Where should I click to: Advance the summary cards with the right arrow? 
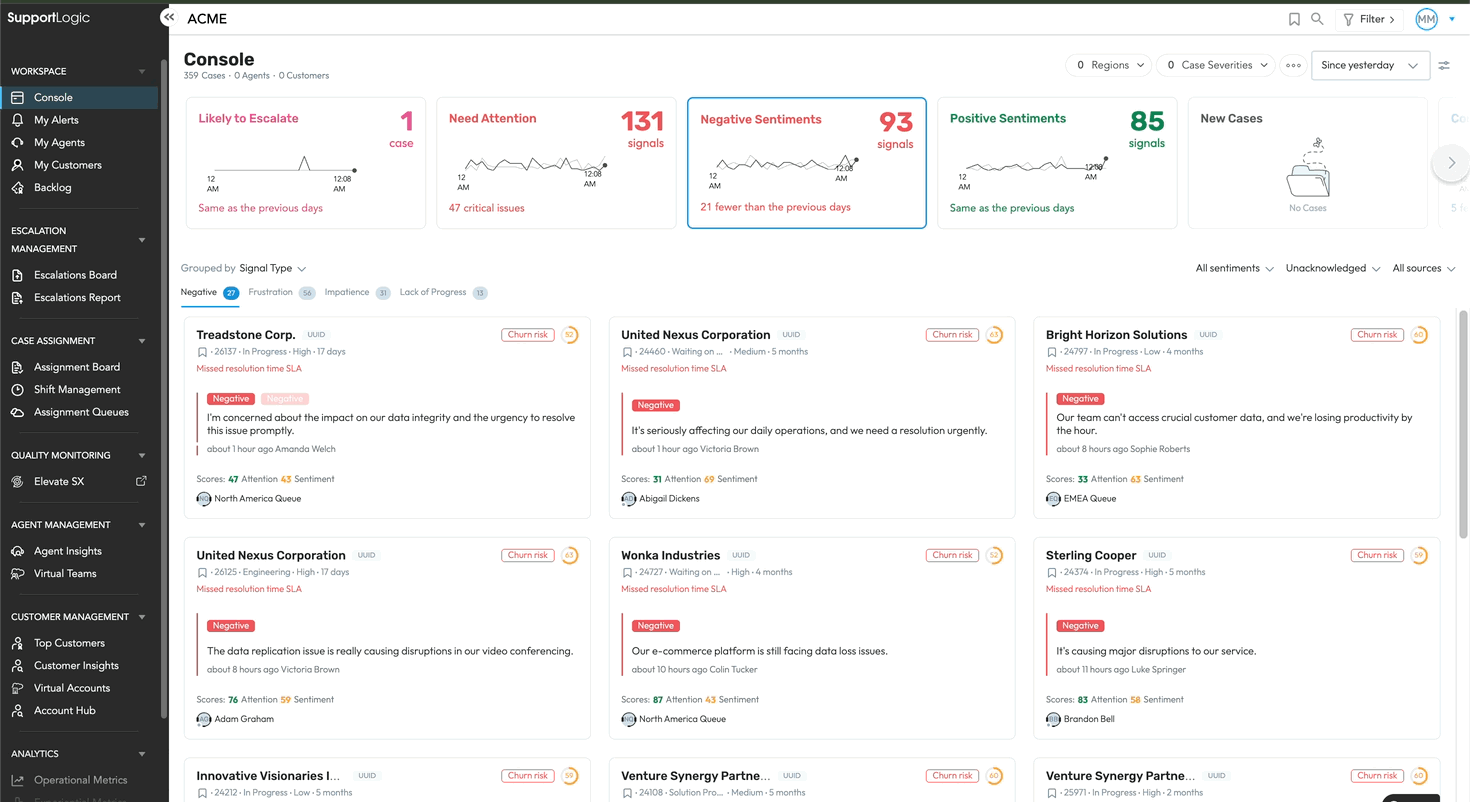click(x=1451, y=162)
